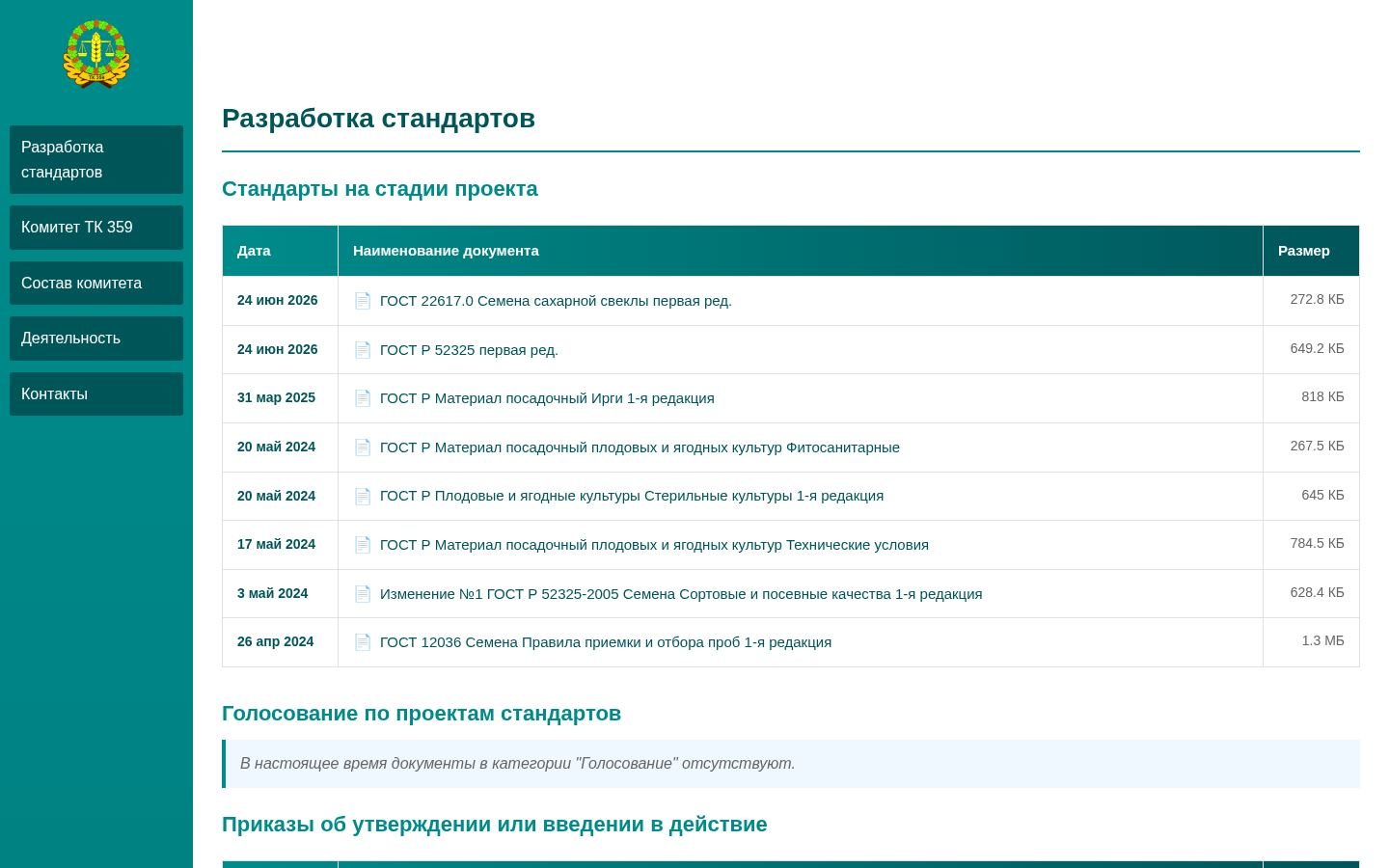Click the notice about missing Голосование documents

coord(791,764)
